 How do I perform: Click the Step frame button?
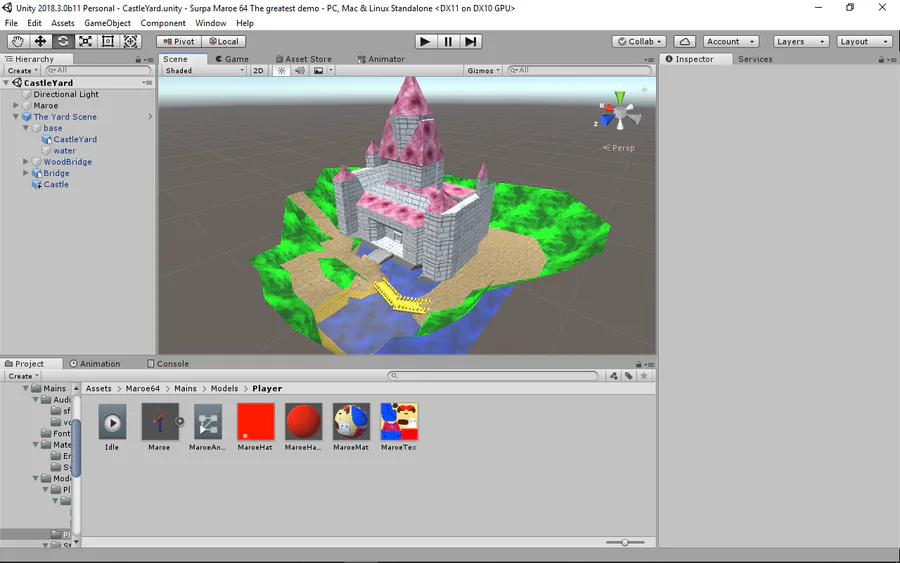pos(471,41)
